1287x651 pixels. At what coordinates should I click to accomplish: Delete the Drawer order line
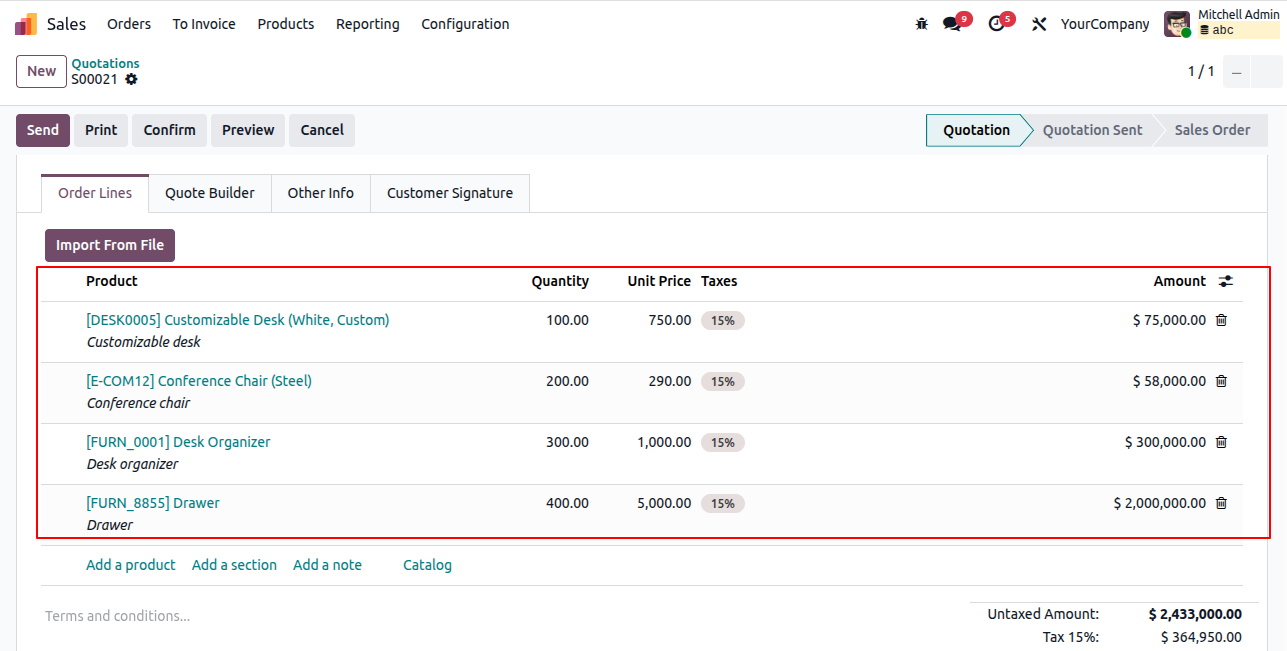[x=1221, y=503]
